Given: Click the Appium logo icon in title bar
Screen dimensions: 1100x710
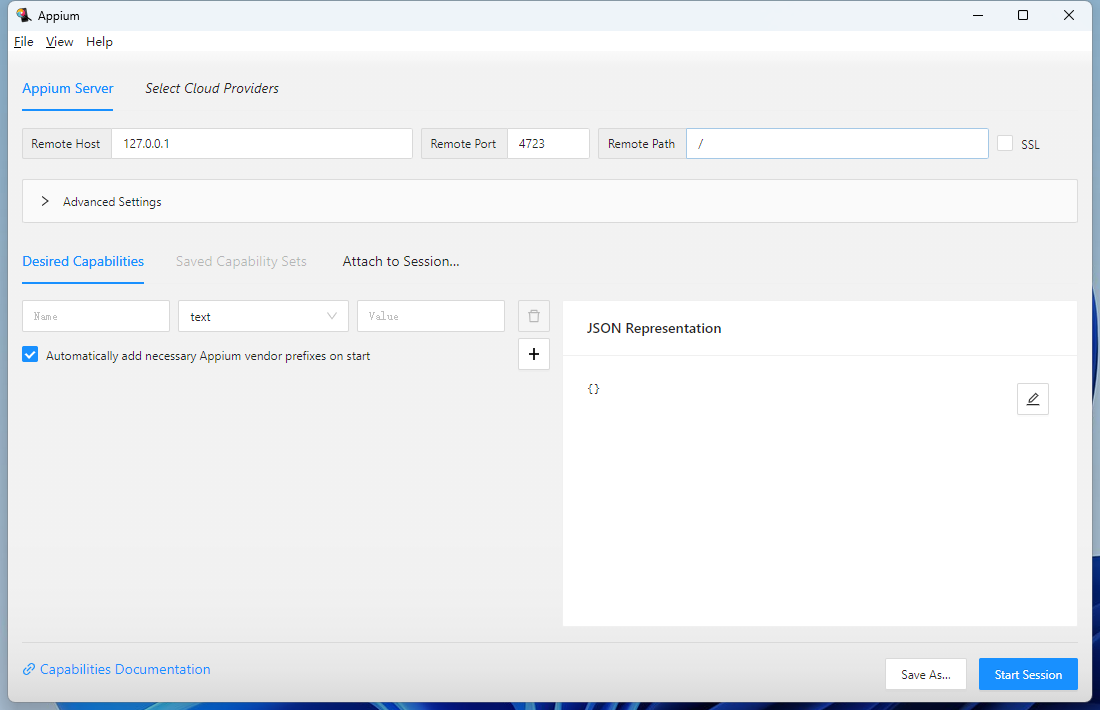Looking at the screenshot, I should click(24, 15).
